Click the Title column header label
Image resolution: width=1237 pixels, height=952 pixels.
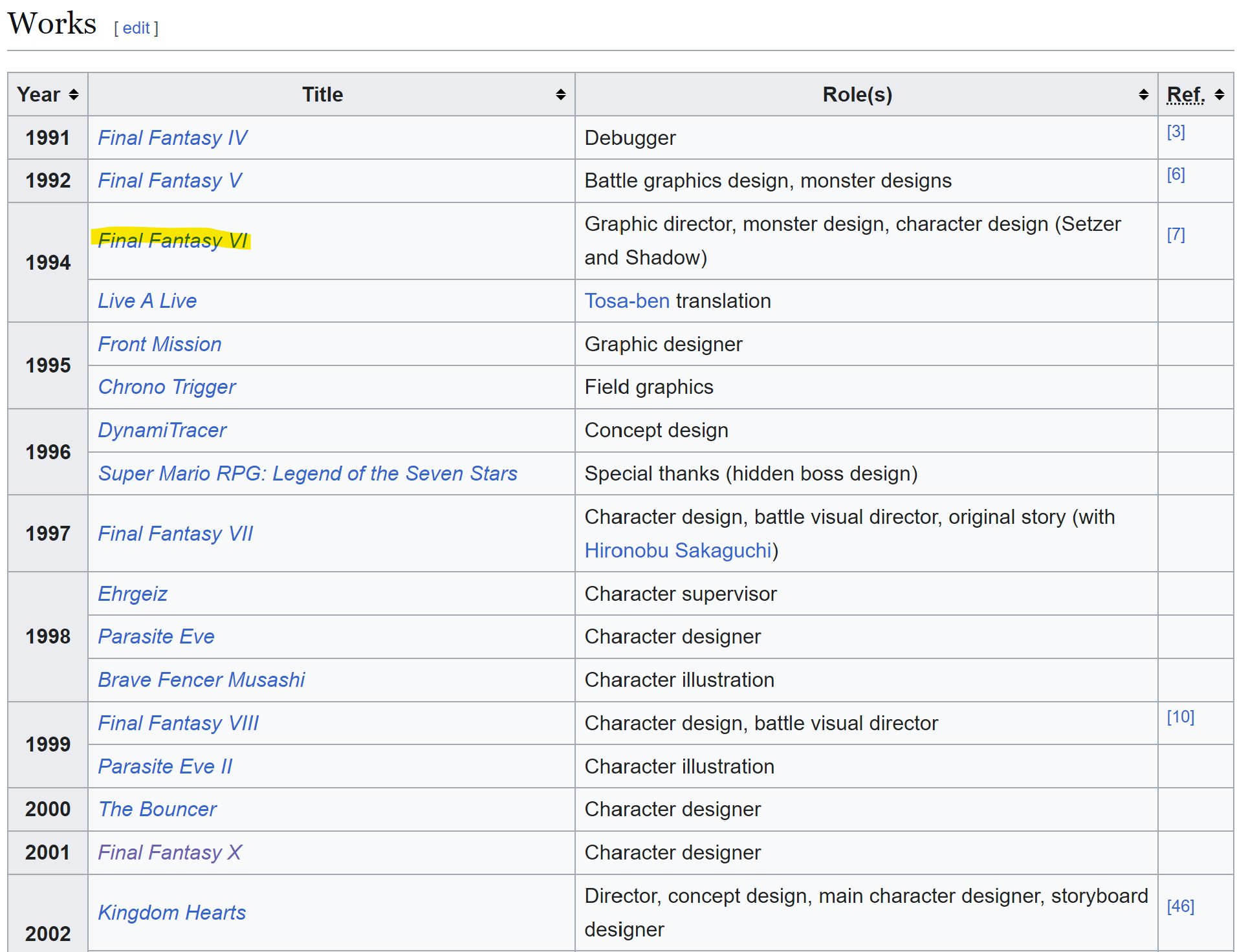[322, 95]
